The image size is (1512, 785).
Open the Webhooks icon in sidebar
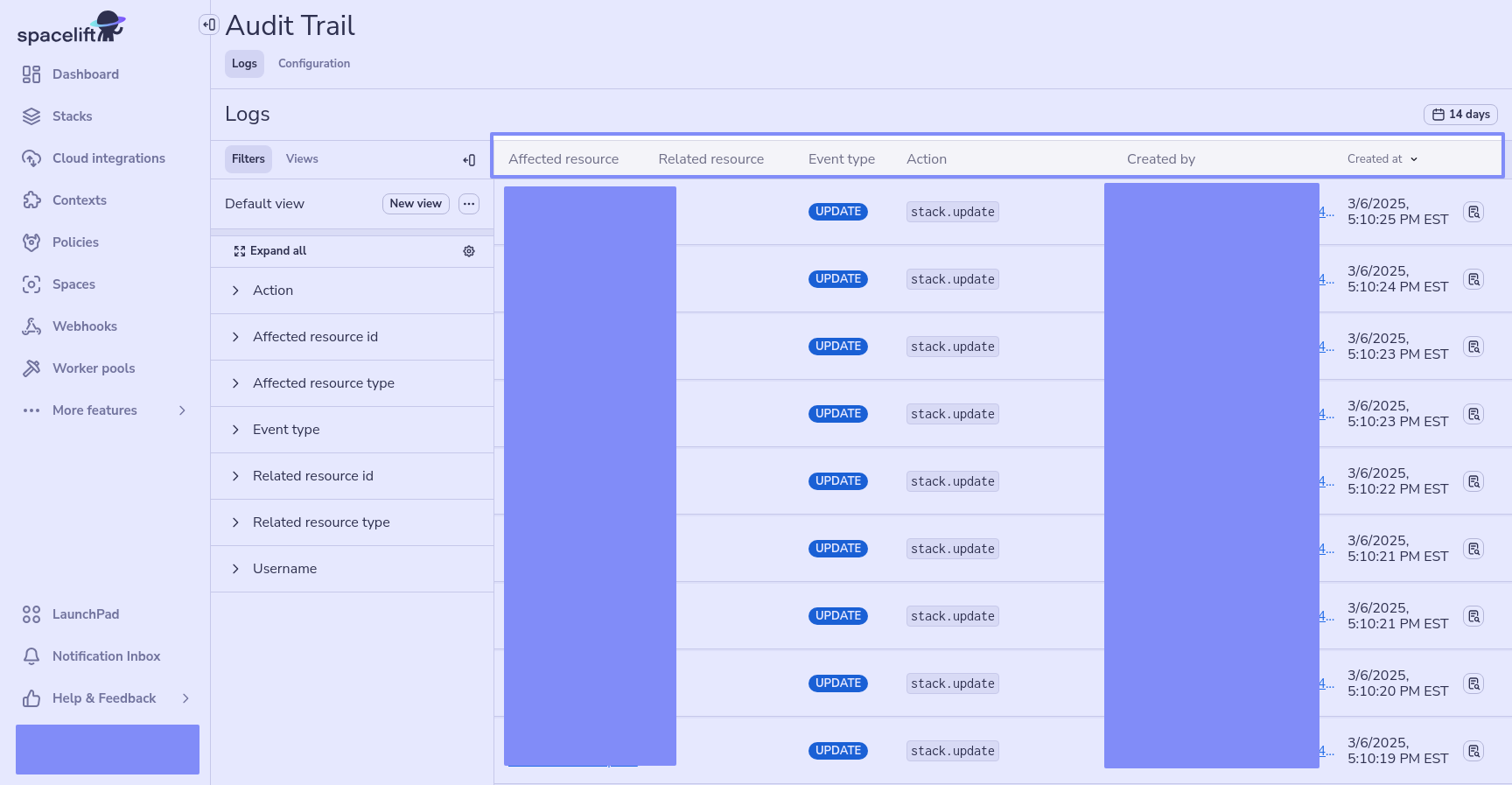click(31, 326)
